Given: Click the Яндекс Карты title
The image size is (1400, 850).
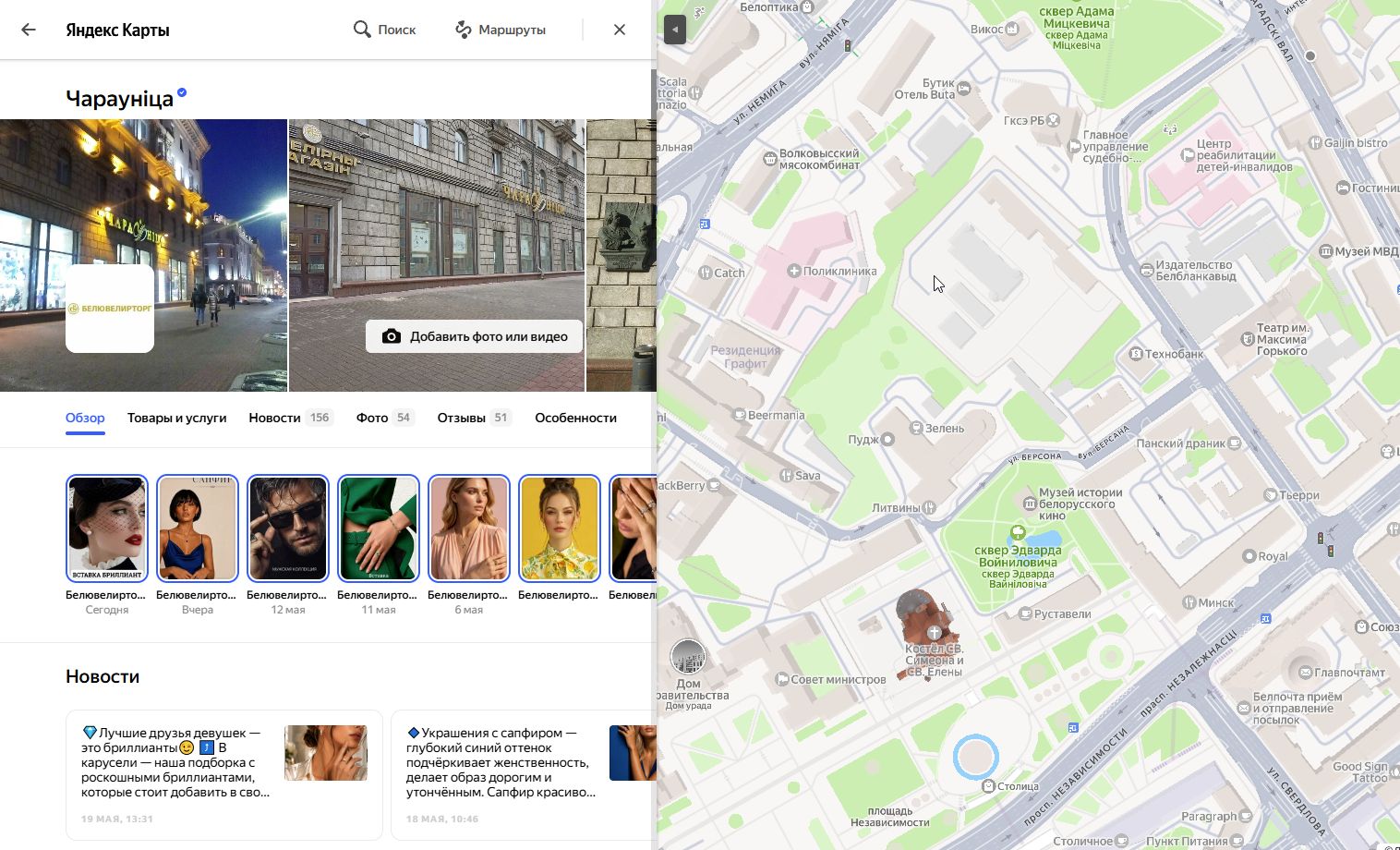Looking at the screenshot, I should pos(117,30).
